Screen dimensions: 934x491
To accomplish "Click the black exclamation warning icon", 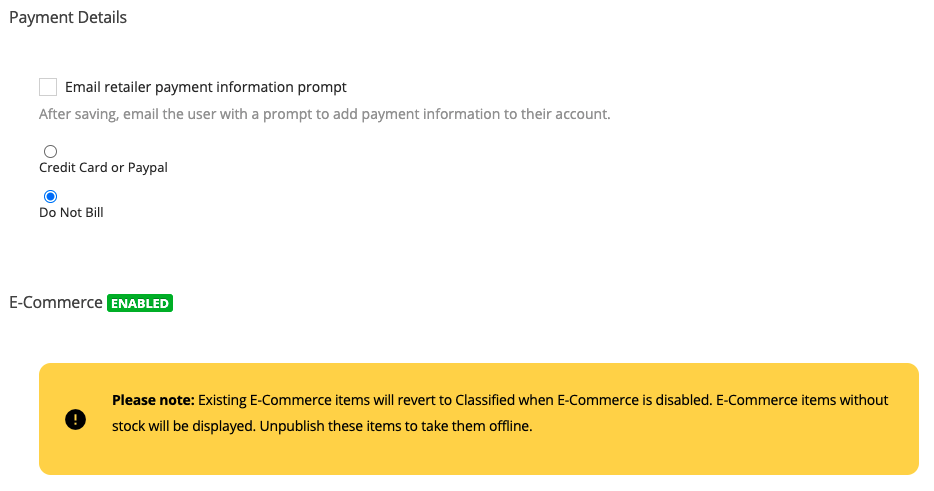I will point(75,419).
